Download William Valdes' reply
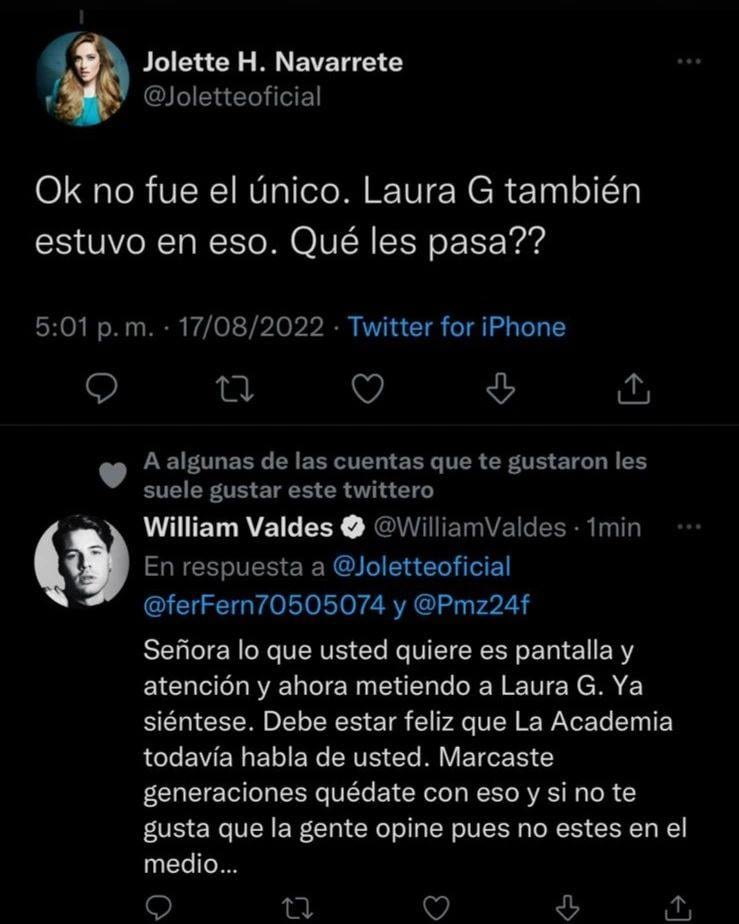739x924 pixels. (x=567, y=907)
